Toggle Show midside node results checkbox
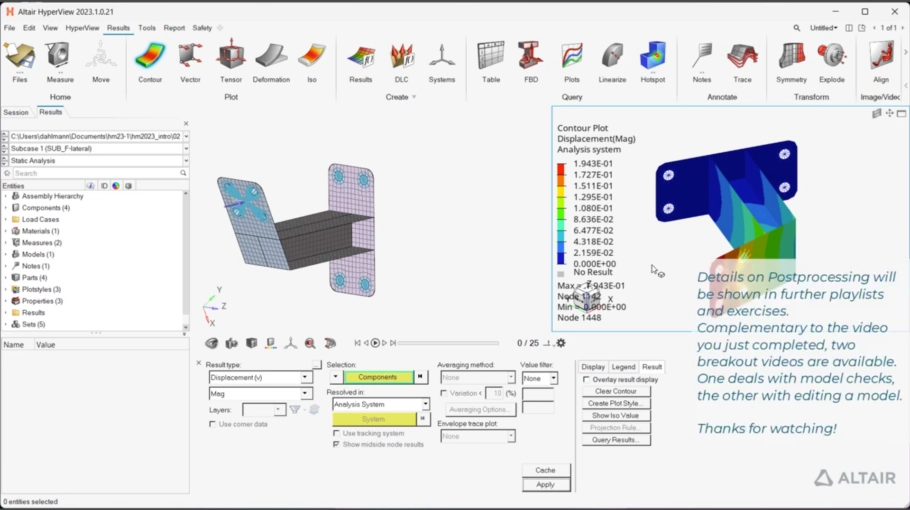Screen dimensions: 910x510 337,444
